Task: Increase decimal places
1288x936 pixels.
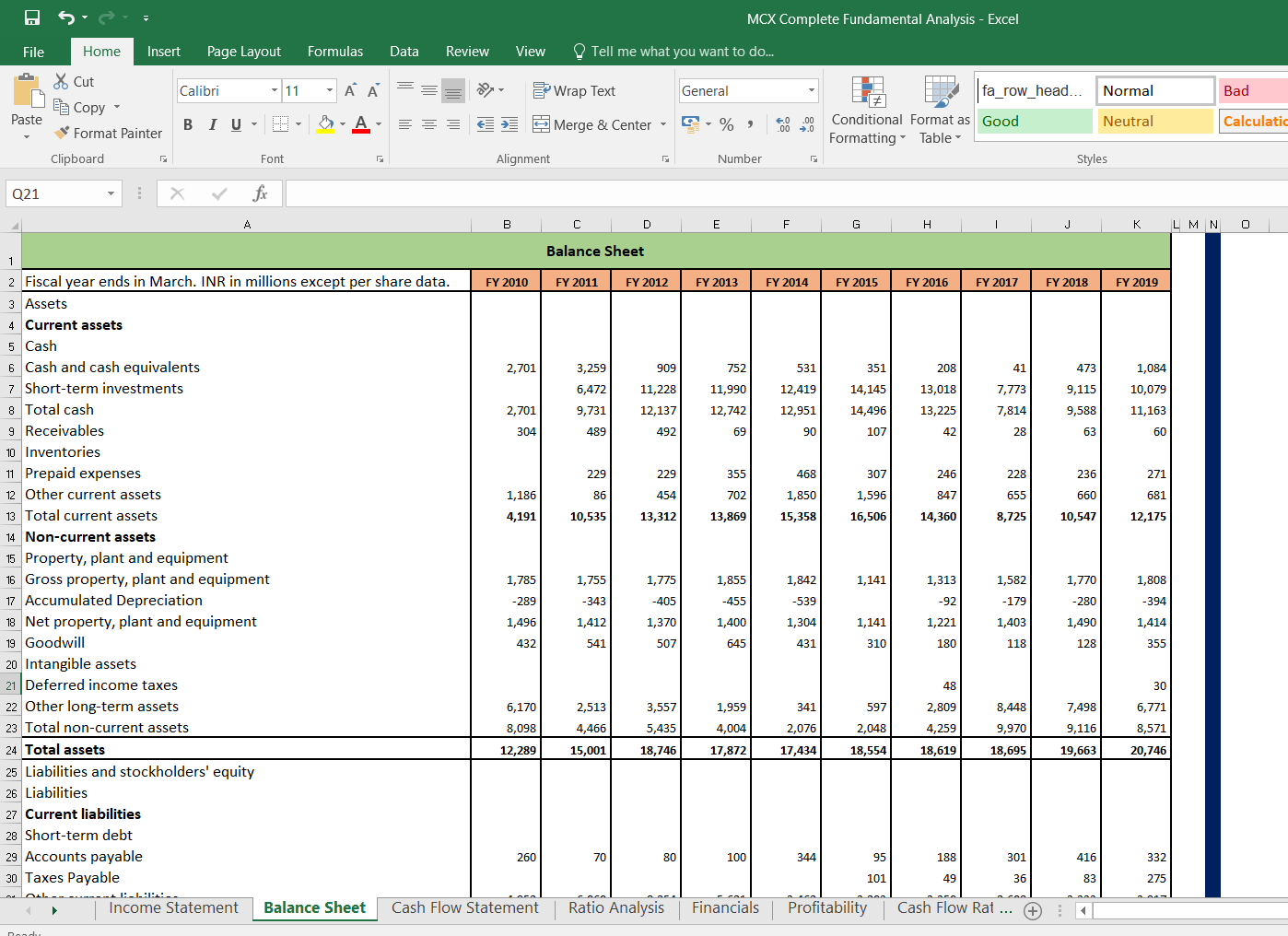Action: [783, 124]
